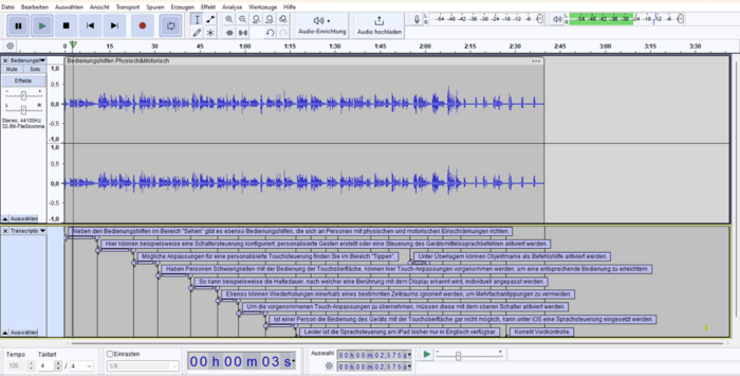Adjust the playback speed slider
740x376 pixels.
(469, 356)
